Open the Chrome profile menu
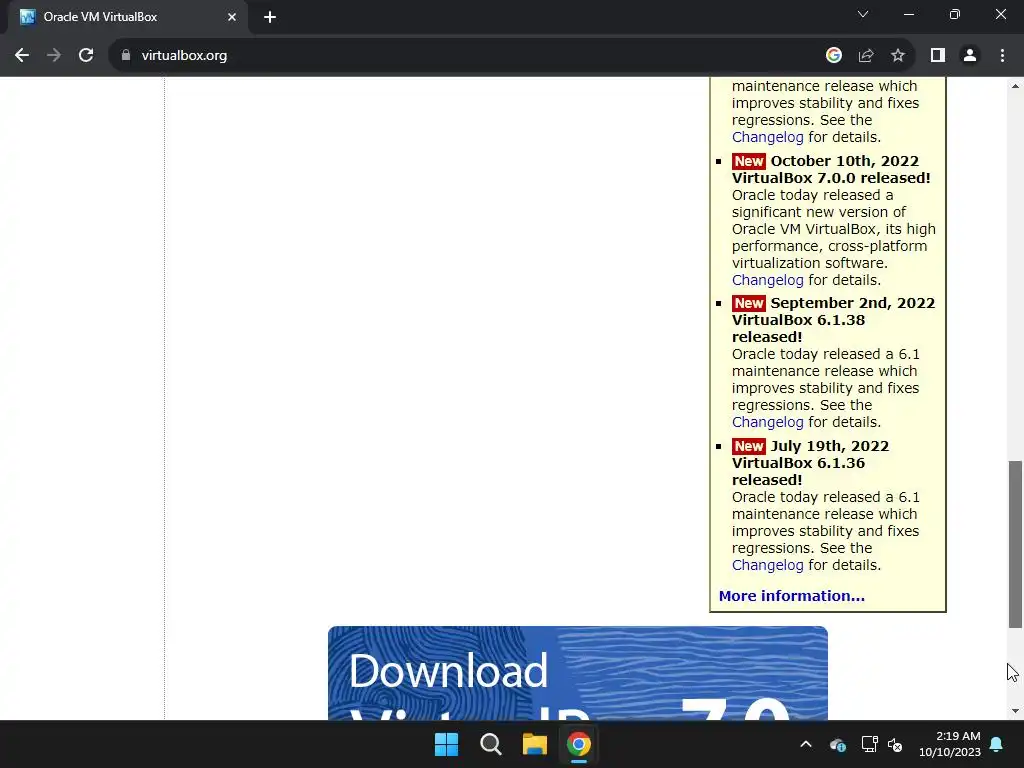1024x768 pixels. (970, 56)
